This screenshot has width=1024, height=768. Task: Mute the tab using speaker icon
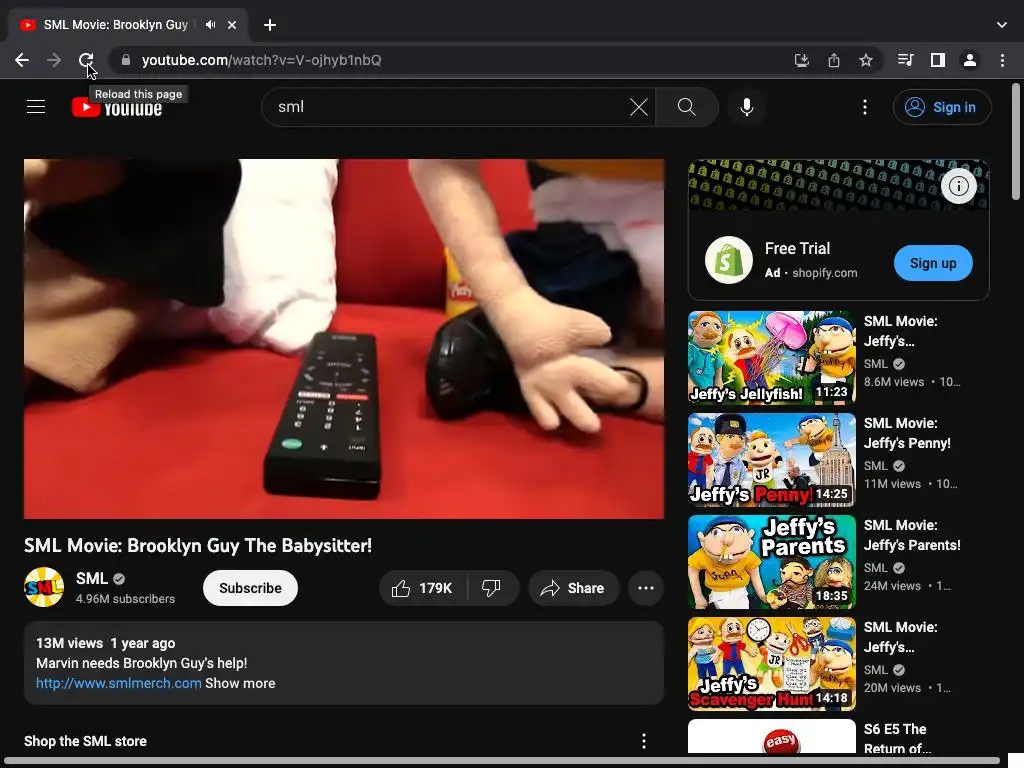(x=210, y=25)
